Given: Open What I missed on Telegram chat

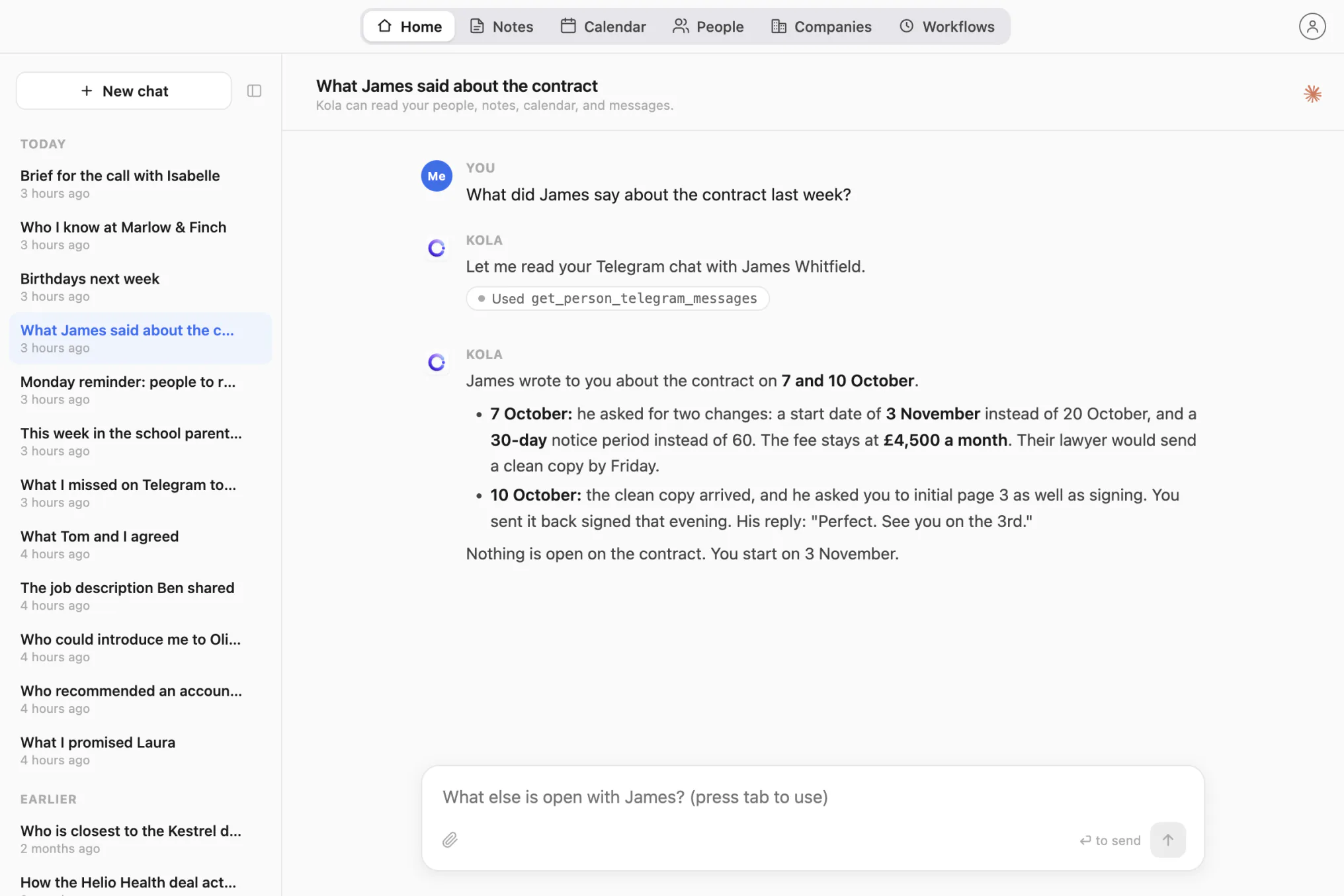Looking at the screenshot, I should click(140, 493).
